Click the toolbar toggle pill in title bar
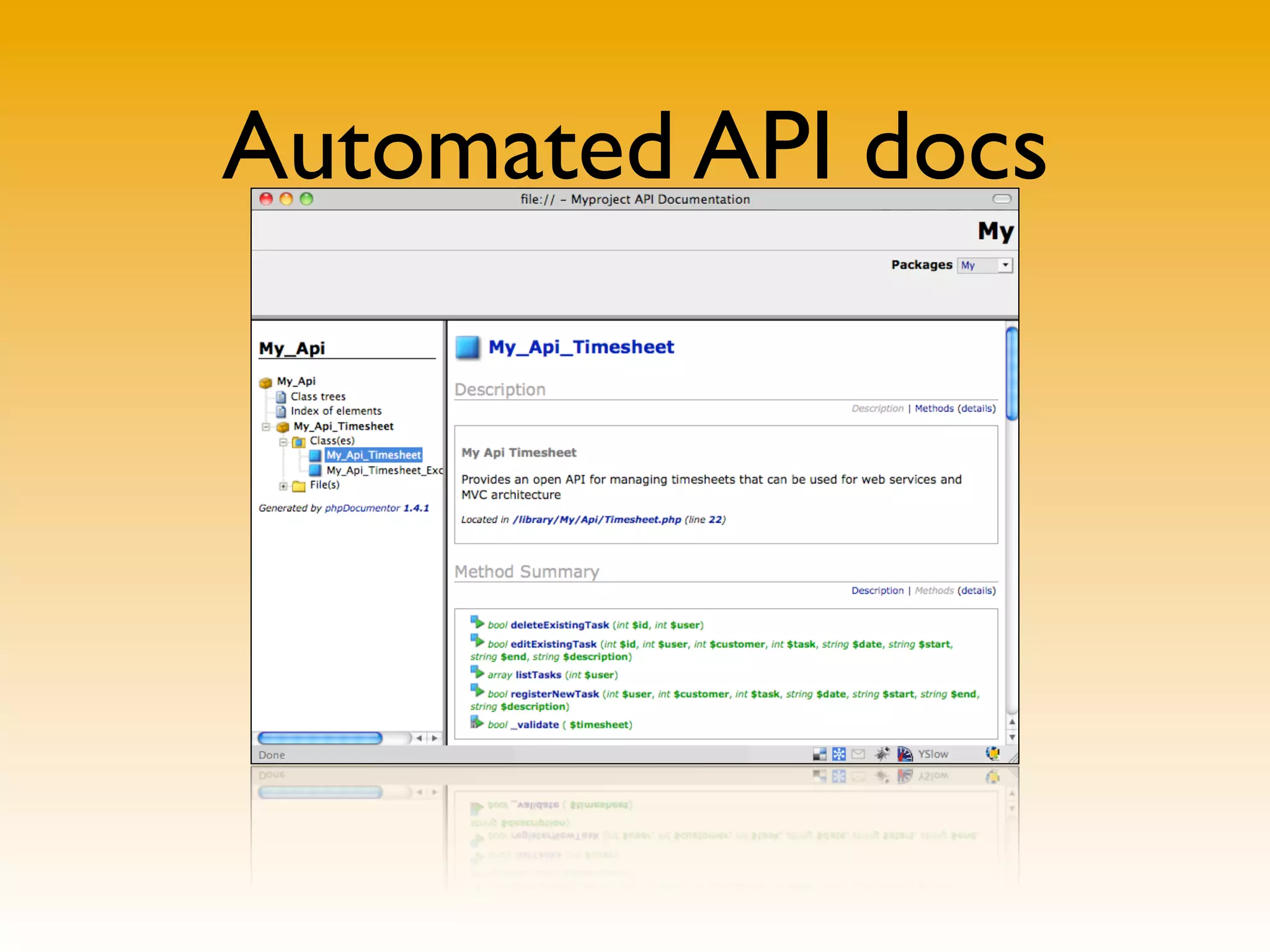This screenshot has height=952, width=1270. click(x=1002, y=199)
